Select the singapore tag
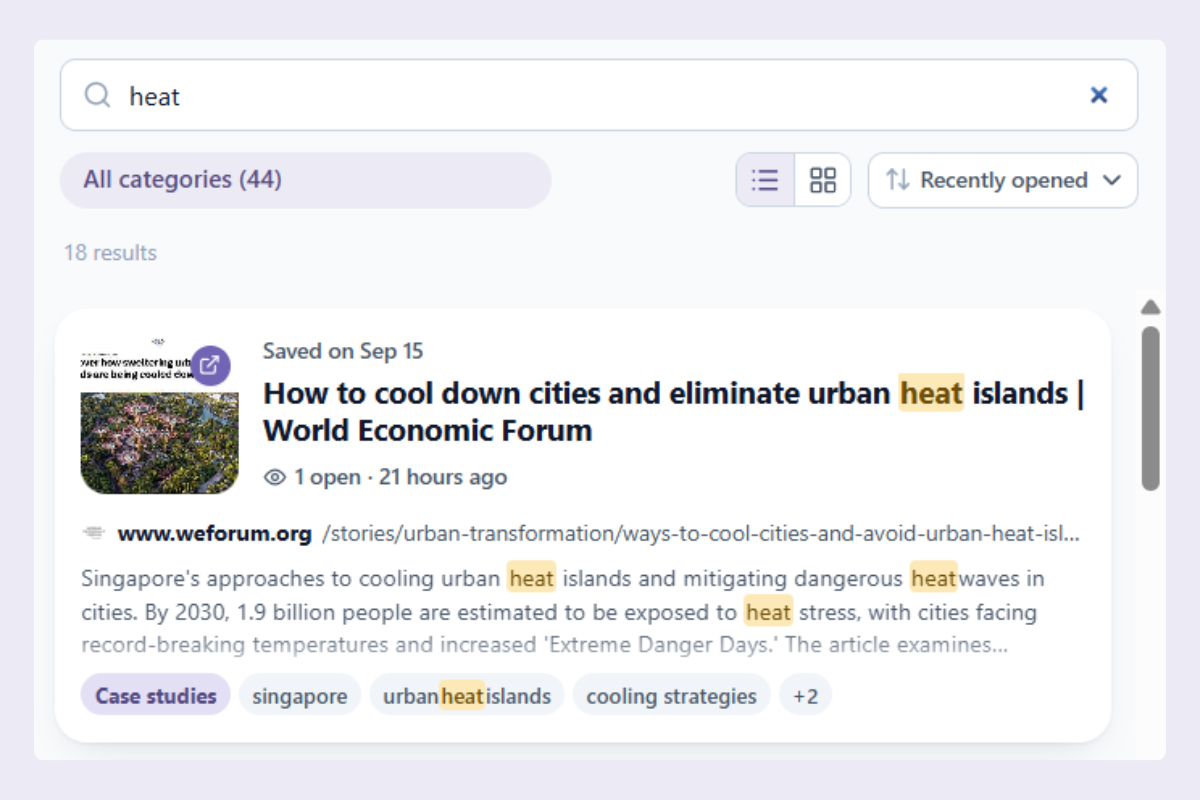 300,696
